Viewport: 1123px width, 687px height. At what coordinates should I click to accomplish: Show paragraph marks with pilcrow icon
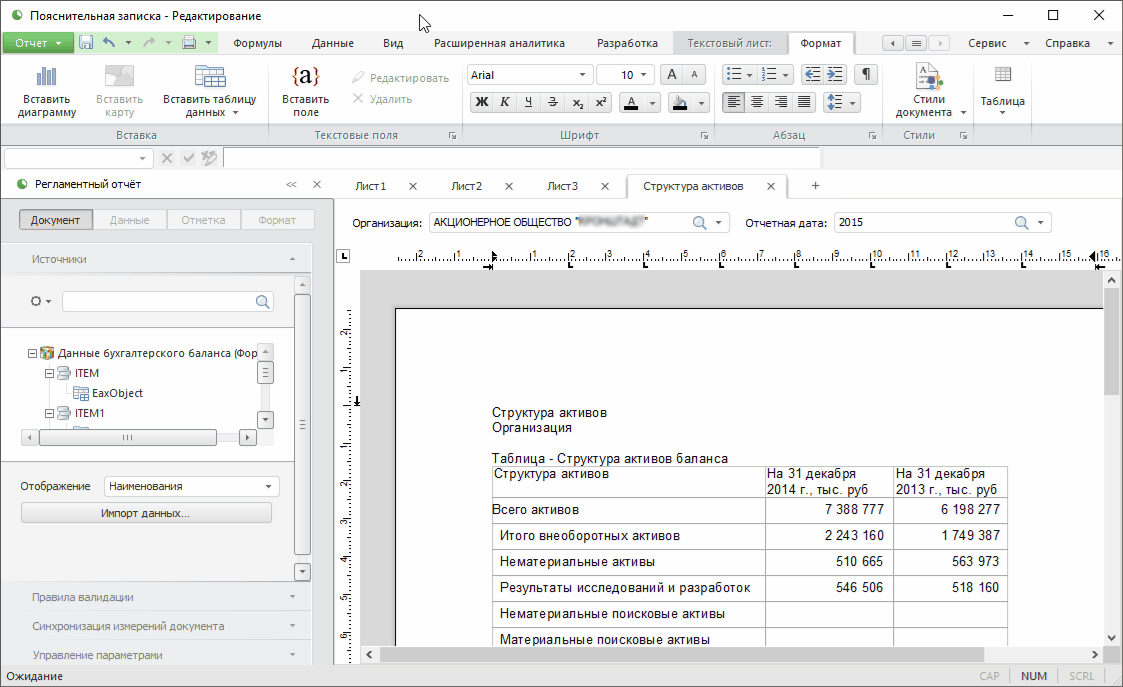click(866, 75)
